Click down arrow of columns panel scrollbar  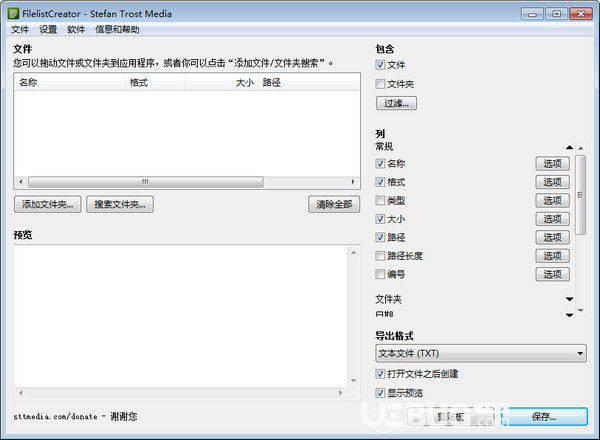[581, 310]
